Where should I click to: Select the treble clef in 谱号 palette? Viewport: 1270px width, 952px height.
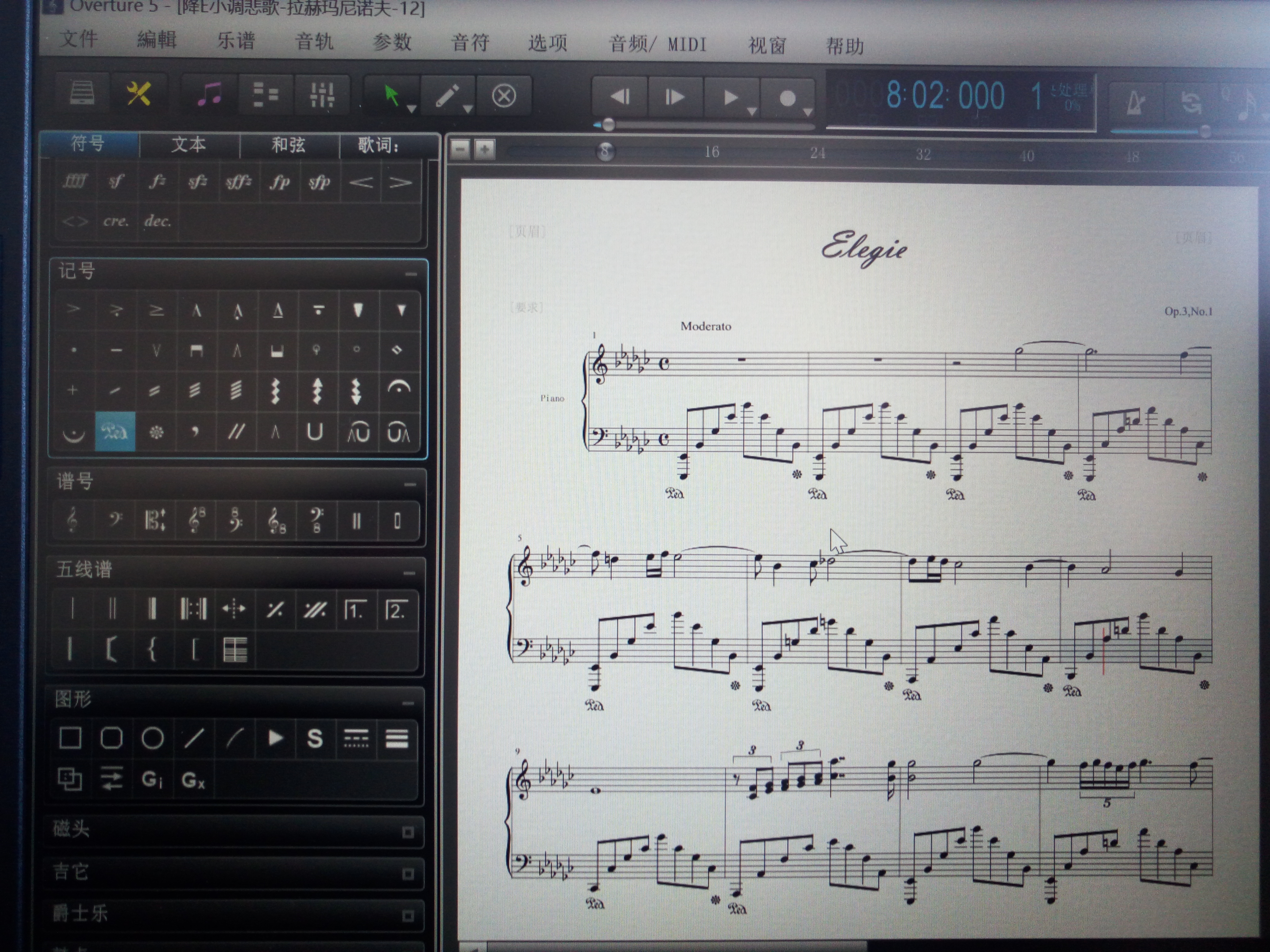click(72, 520)
